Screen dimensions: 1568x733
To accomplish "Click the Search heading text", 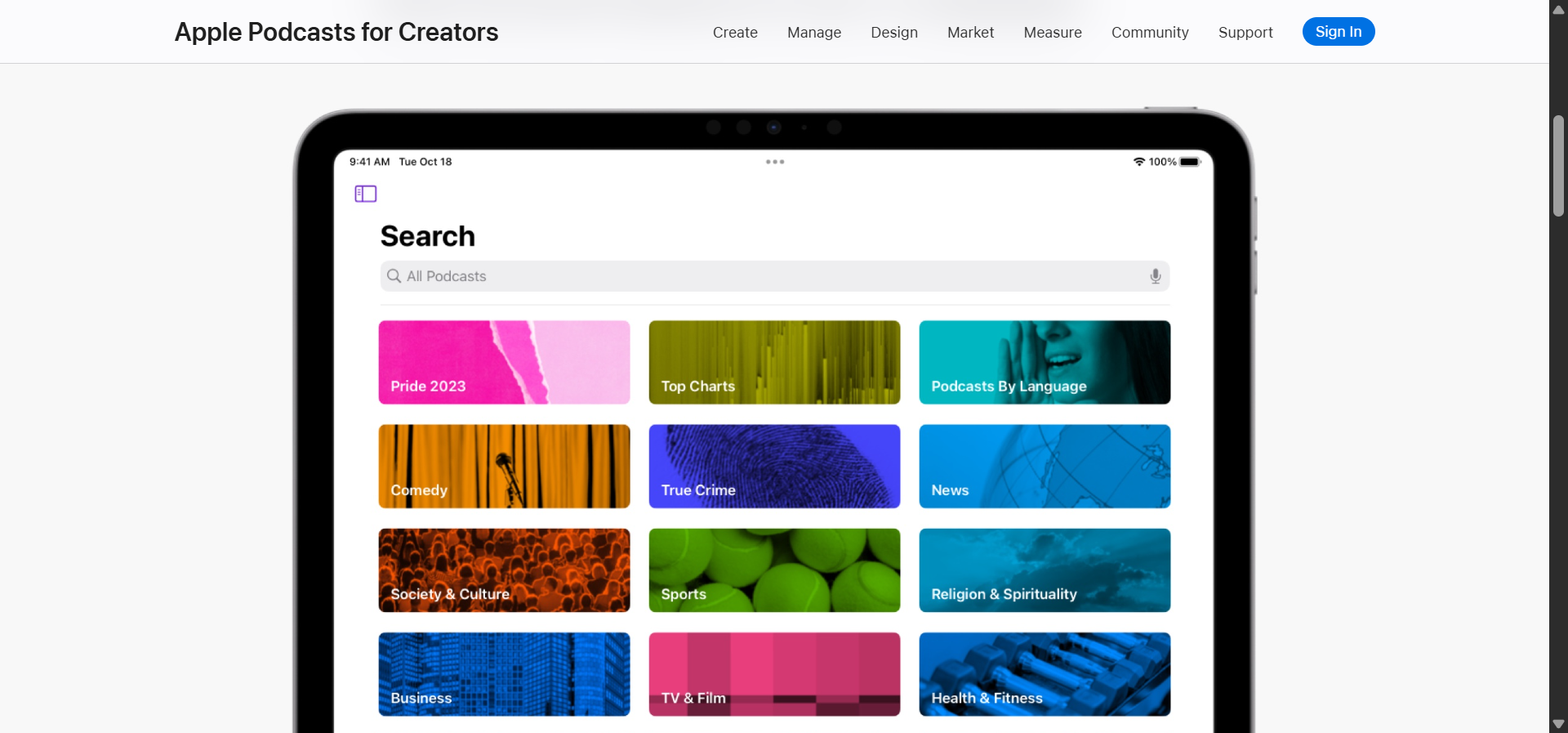I will point(427,236).
